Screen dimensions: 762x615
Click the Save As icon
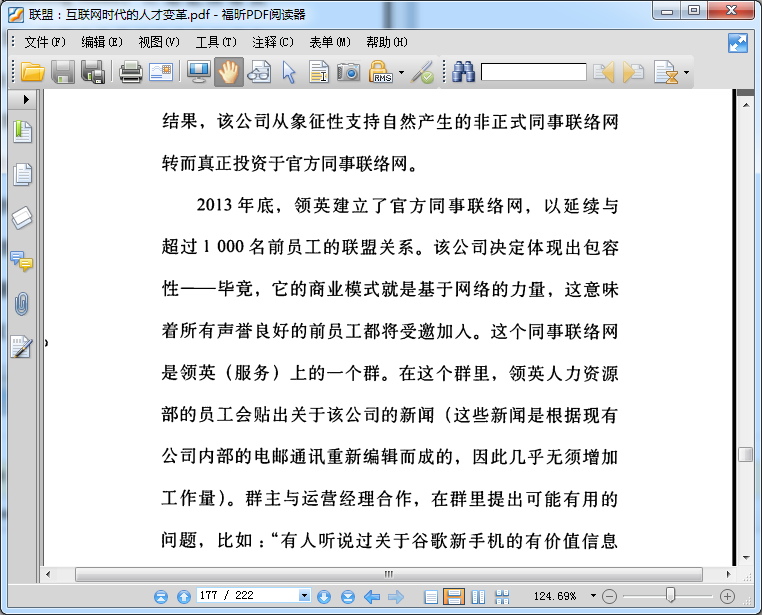pos(93,72)
